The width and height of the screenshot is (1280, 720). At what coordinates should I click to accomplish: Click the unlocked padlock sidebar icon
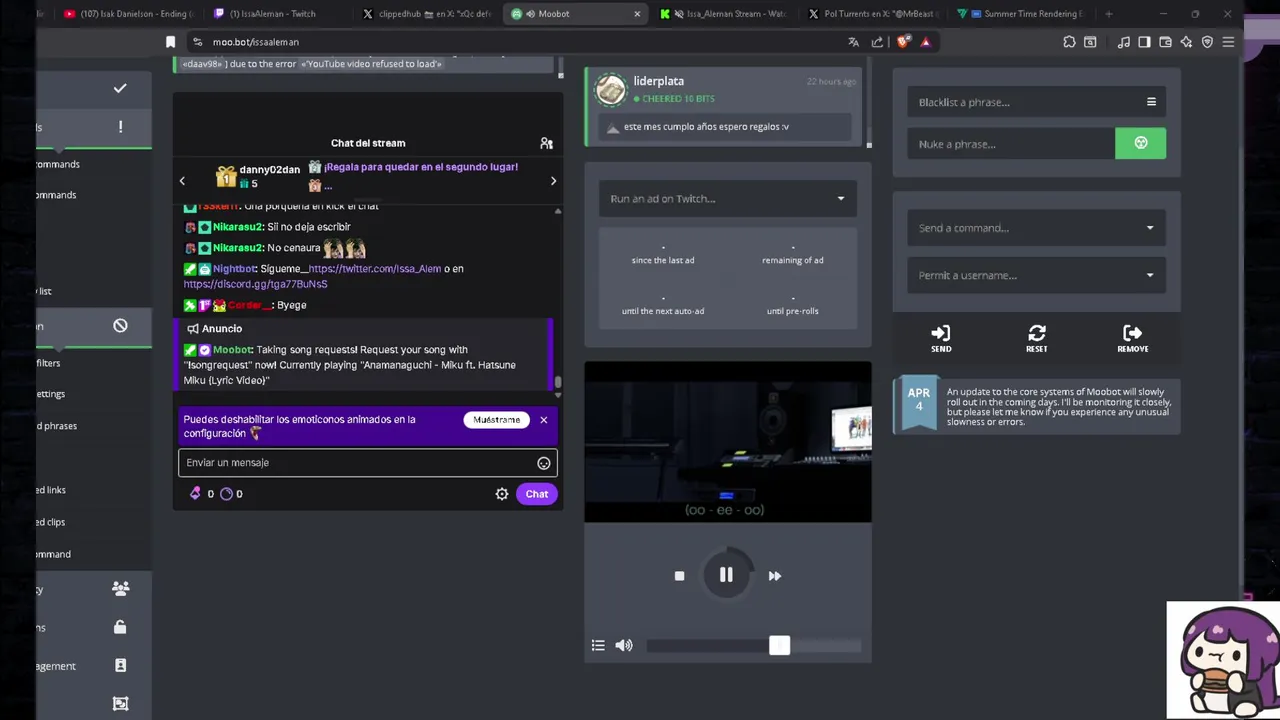click(x=120, y=627)
